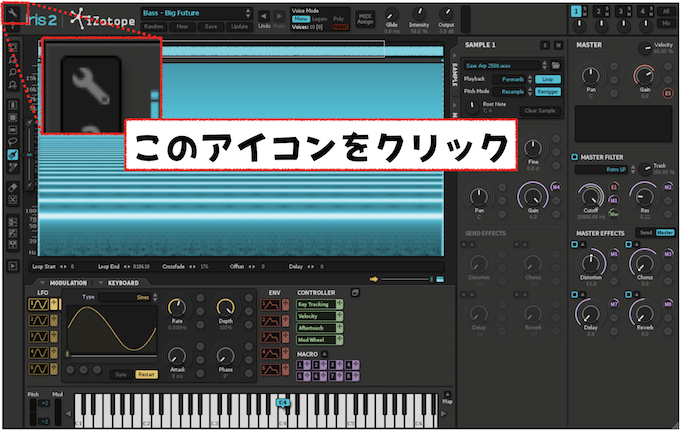
Task: Solo Sample 1 with S button
Action: coord(545,45)
